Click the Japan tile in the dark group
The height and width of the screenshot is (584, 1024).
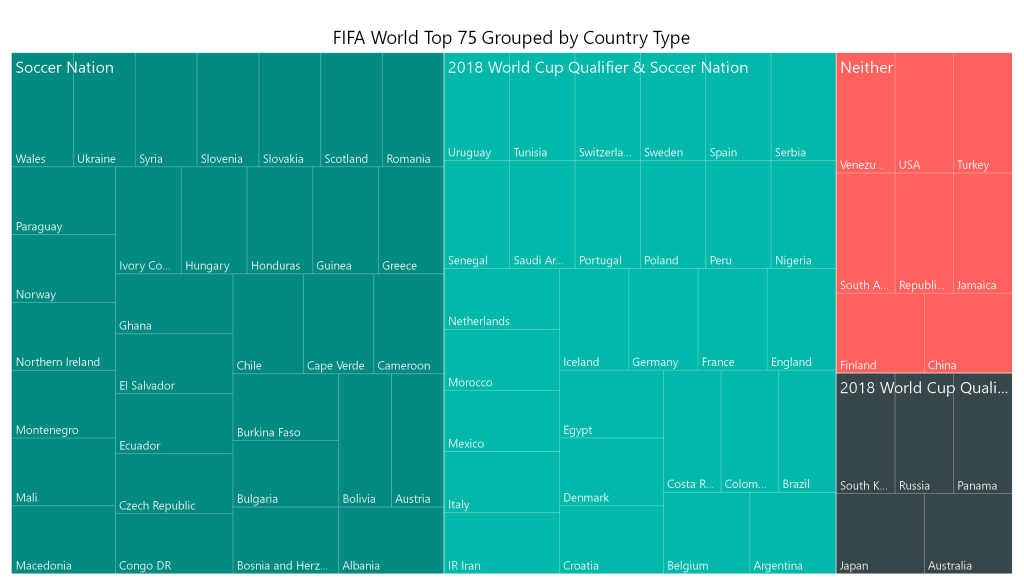tap(880, 534)
